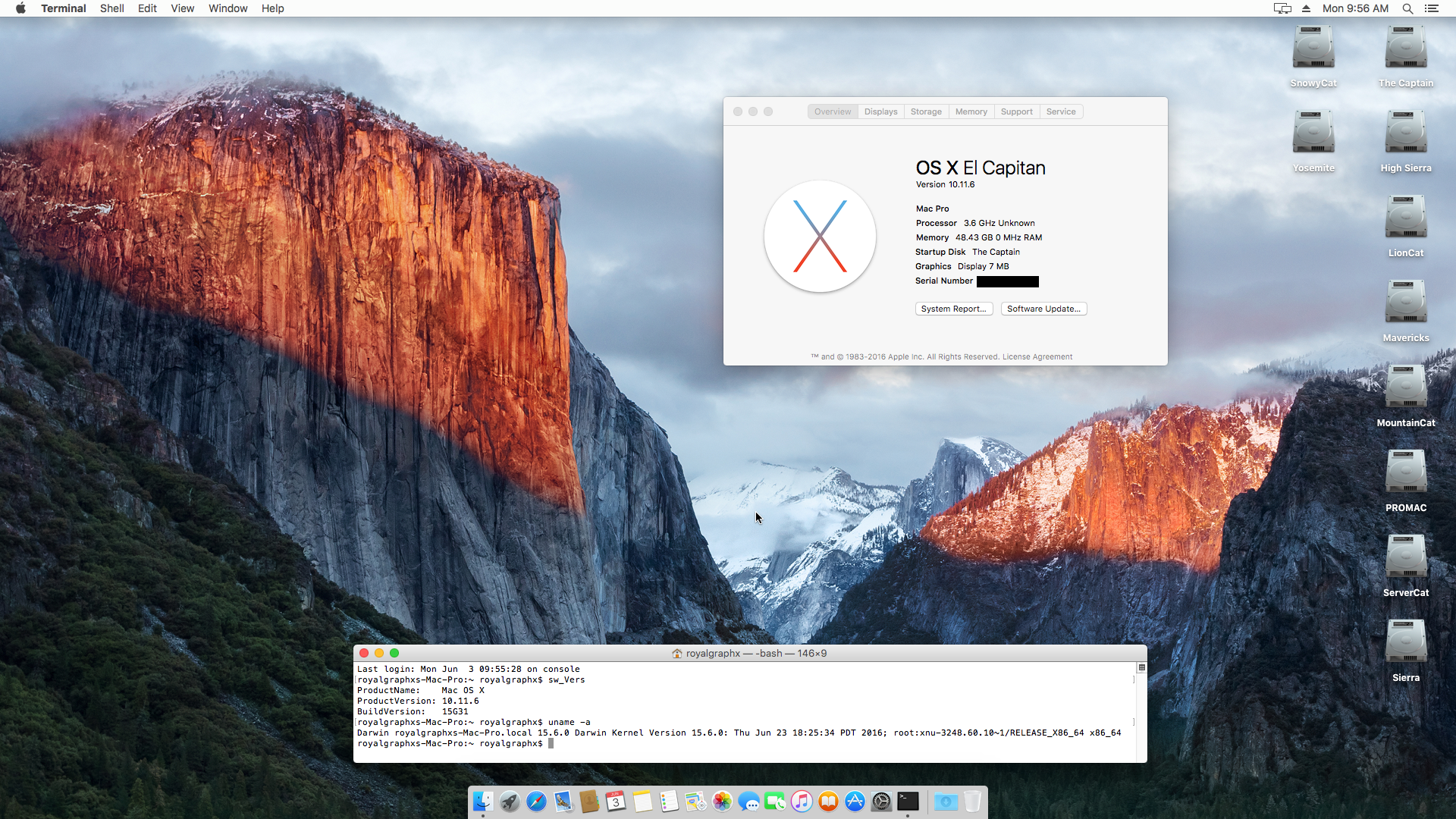
Task: Open Reminders icon in Dock
Action: click(669, 801)
